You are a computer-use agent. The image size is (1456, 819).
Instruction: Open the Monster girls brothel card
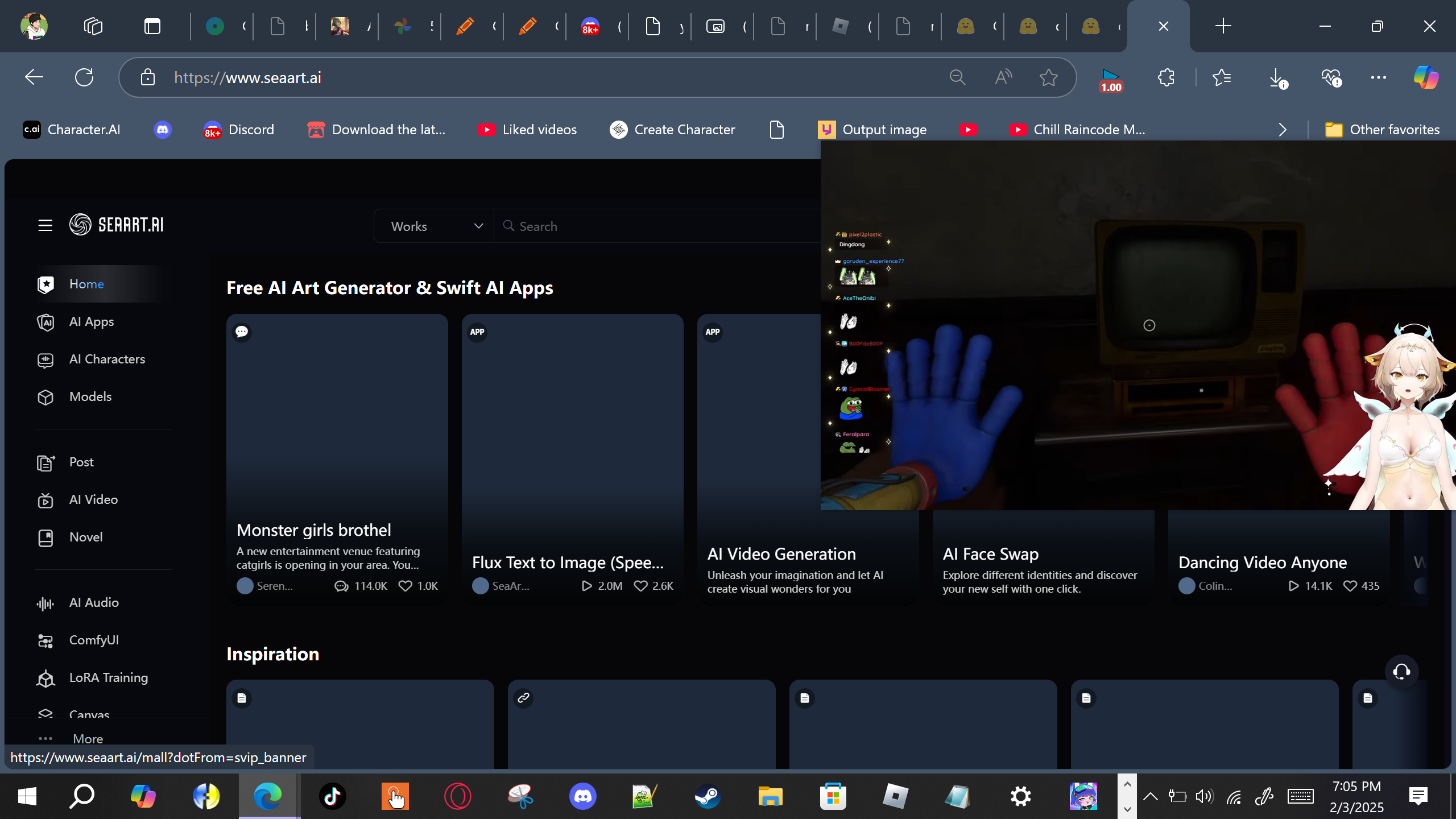click(x=337, y=460)
